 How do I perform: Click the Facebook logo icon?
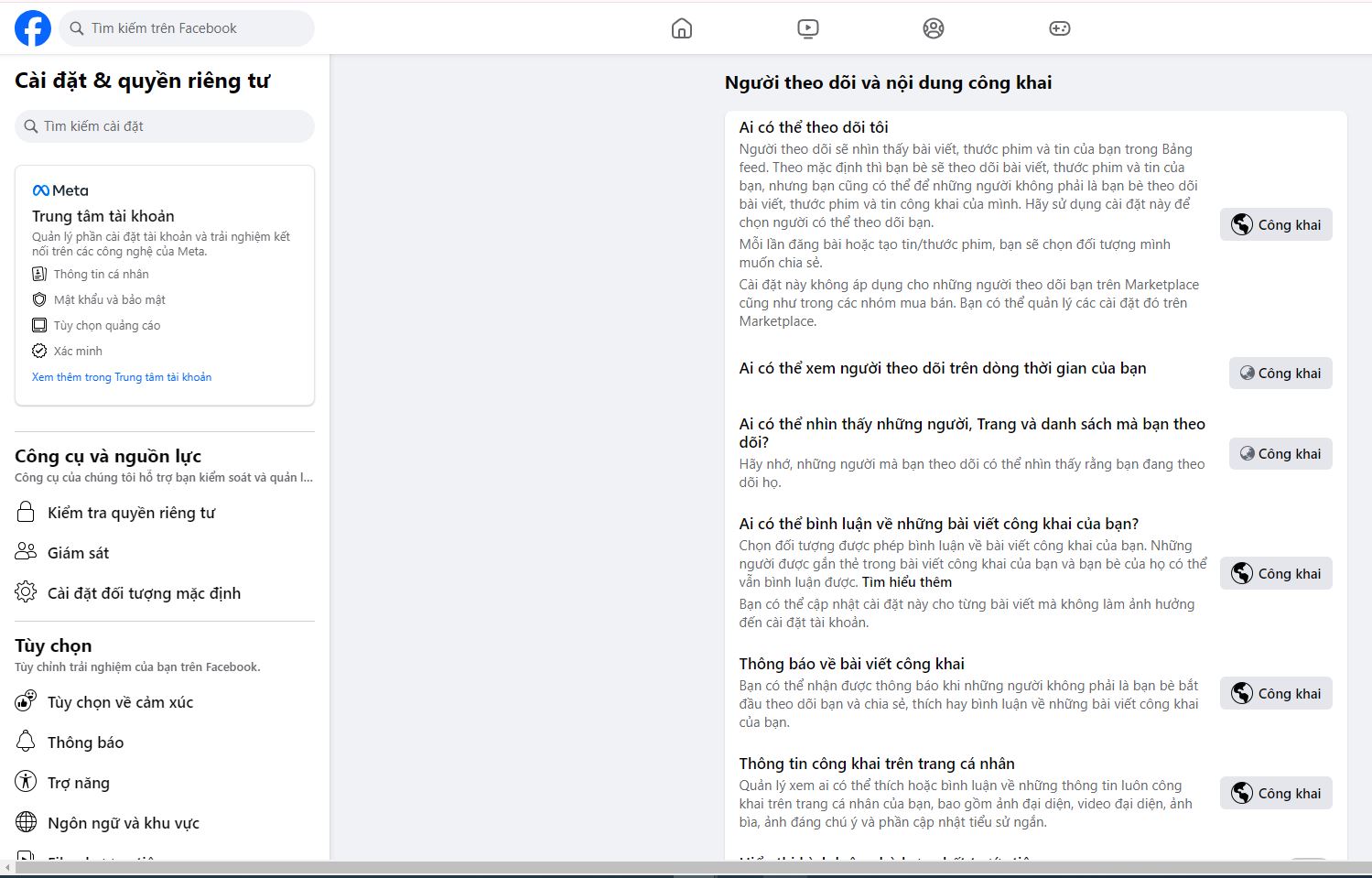click(33, 28)
